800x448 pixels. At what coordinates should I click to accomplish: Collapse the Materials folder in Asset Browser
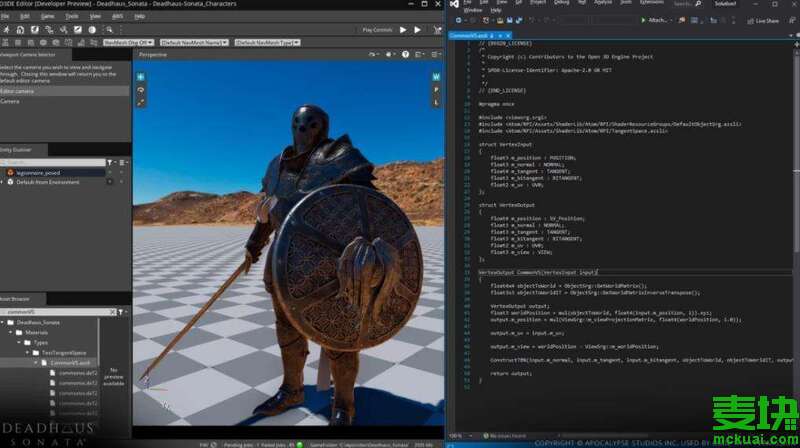tap(11, 333)
